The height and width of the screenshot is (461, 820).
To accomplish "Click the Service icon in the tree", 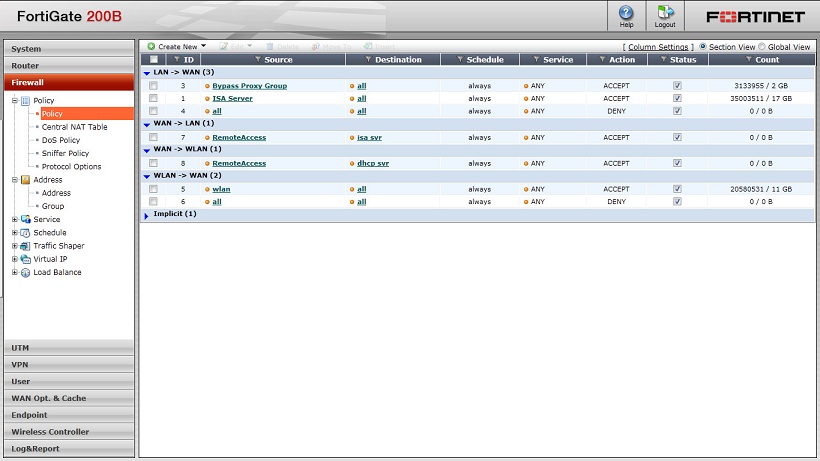I will (25, 220).
